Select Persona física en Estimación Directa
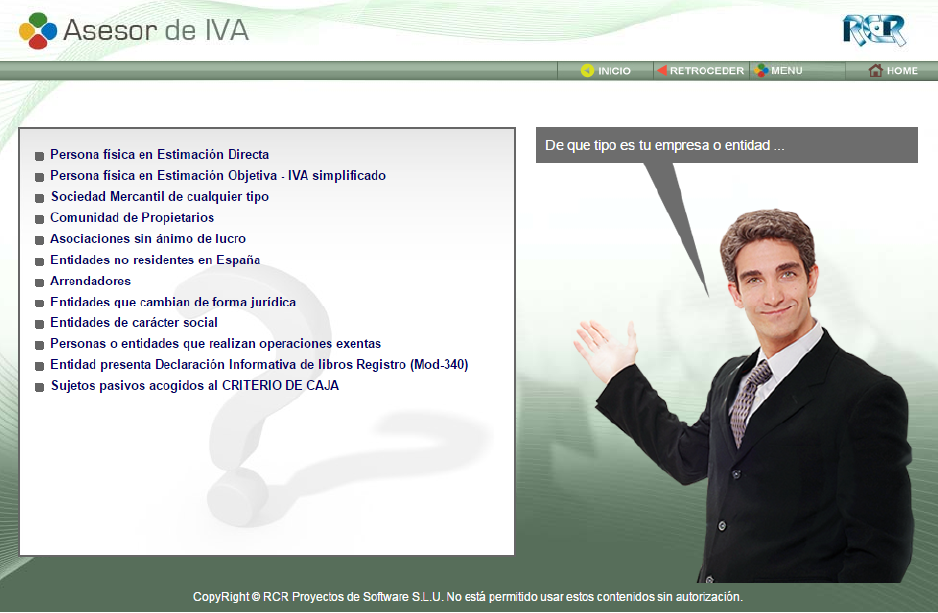This screenshot has height=613, width=938. click(159, 154)
